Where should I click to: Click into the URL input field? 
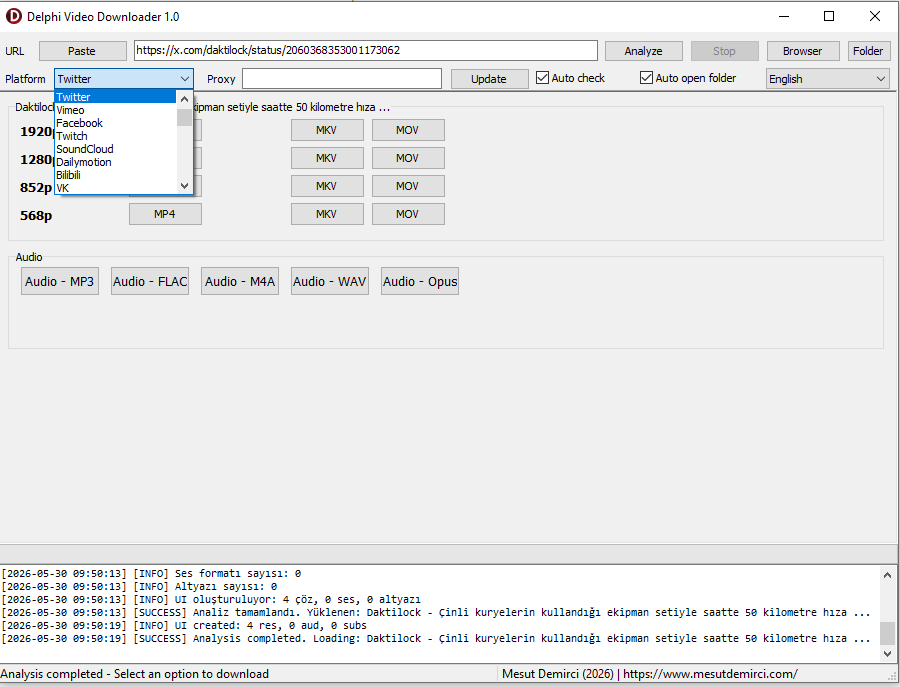[x=366, y=51]
